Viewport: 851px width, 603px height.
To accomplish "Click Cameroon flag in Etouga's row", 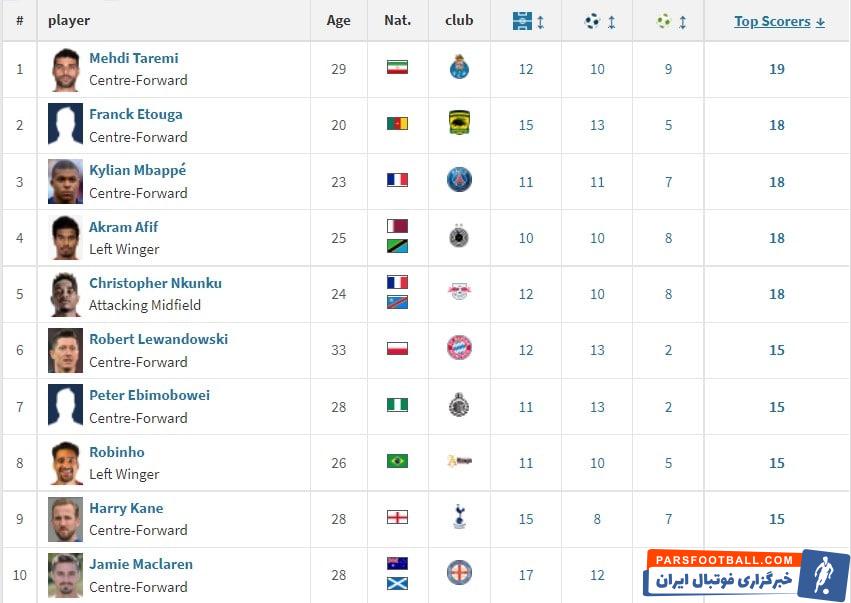I will click(x=397, y=124).
